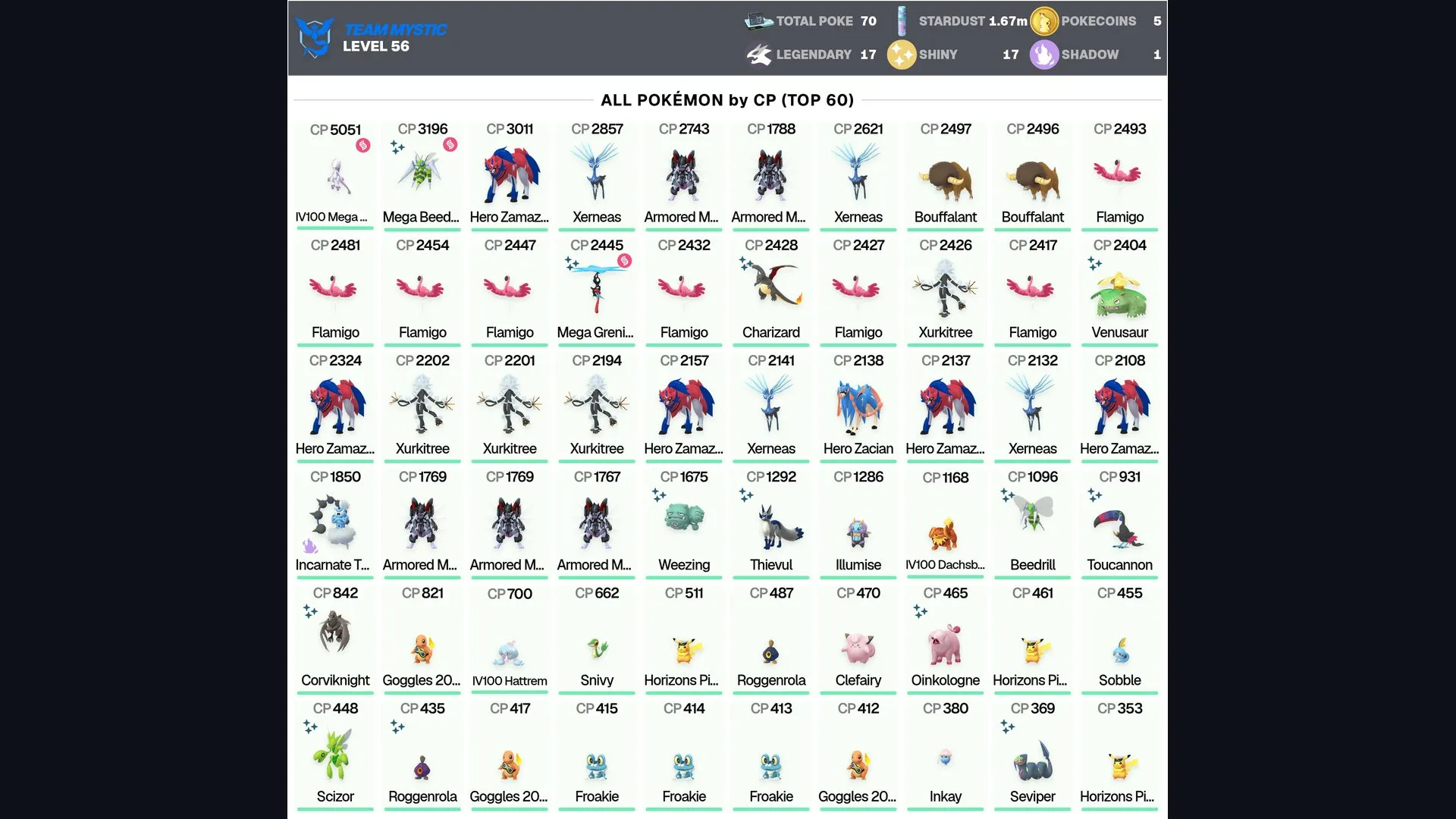Click the Shadow purple flame icon
This screenshot has height=819, width=1456.
(1044, 55)
